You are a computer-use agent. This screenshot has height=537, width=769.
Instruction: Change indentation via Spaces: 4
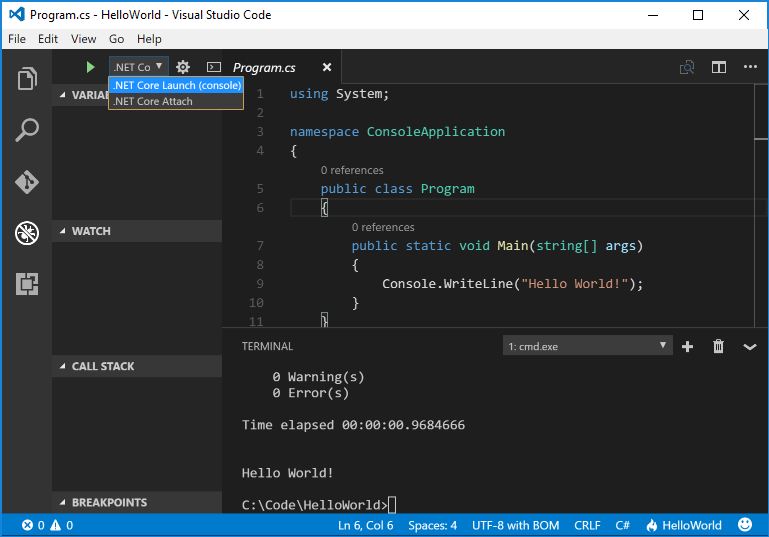click(433, 525)
